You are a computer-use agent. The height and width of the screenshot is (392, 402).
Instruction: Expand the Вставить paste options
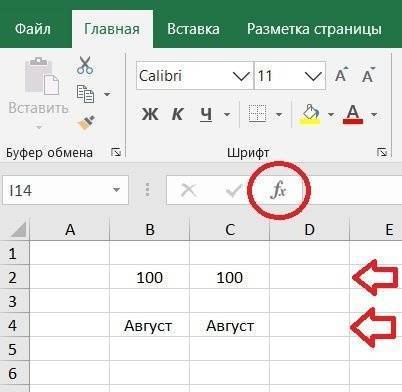click(39, 128)
